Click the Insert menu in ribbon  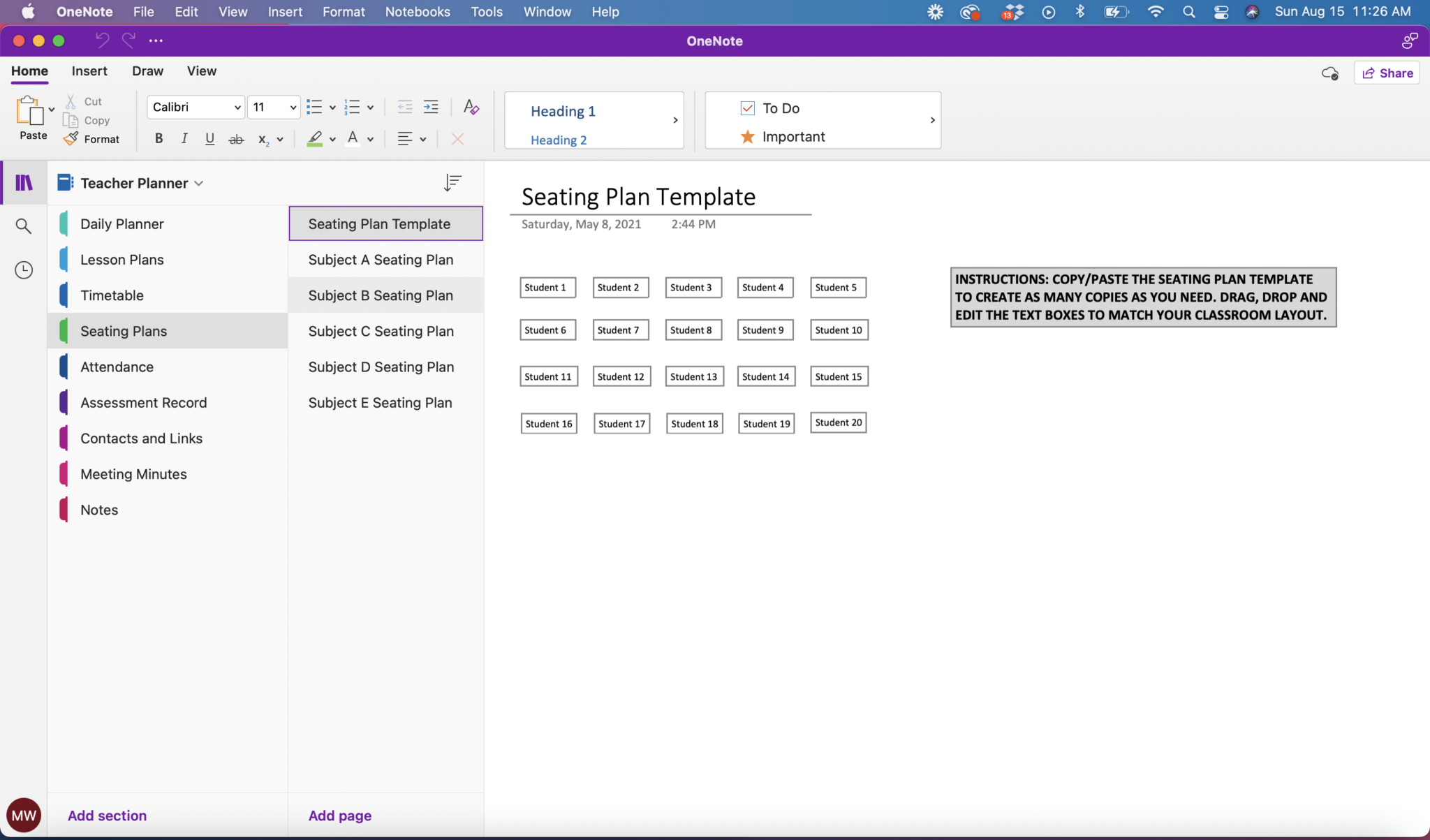click(90, 71)
